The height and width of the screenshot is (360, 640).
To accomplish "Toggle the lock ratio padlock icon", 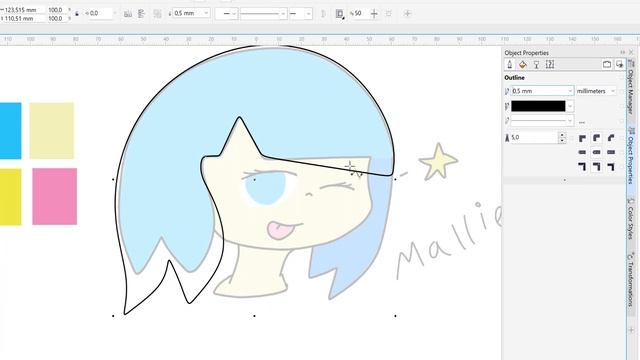I will point(77,14).
